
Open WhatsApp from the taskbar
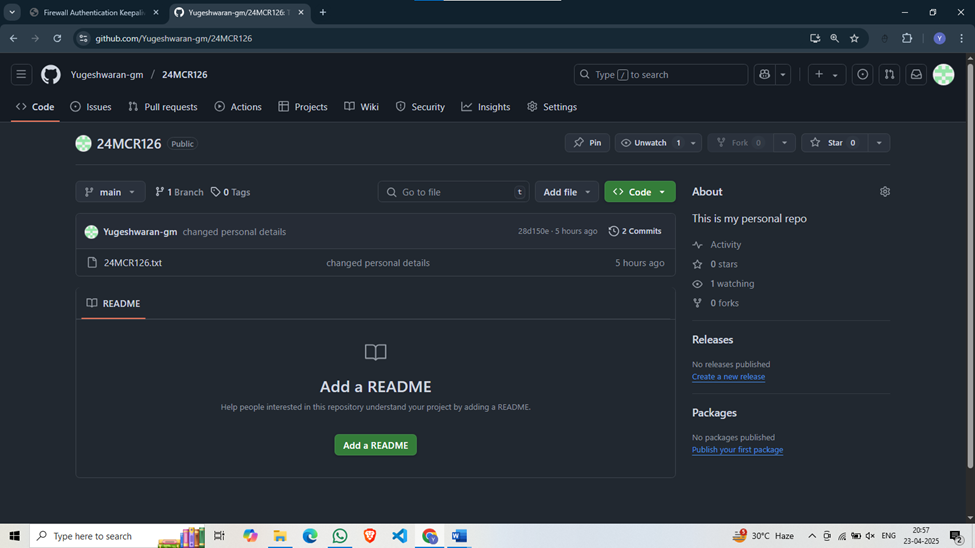click(x=340, y=536)
